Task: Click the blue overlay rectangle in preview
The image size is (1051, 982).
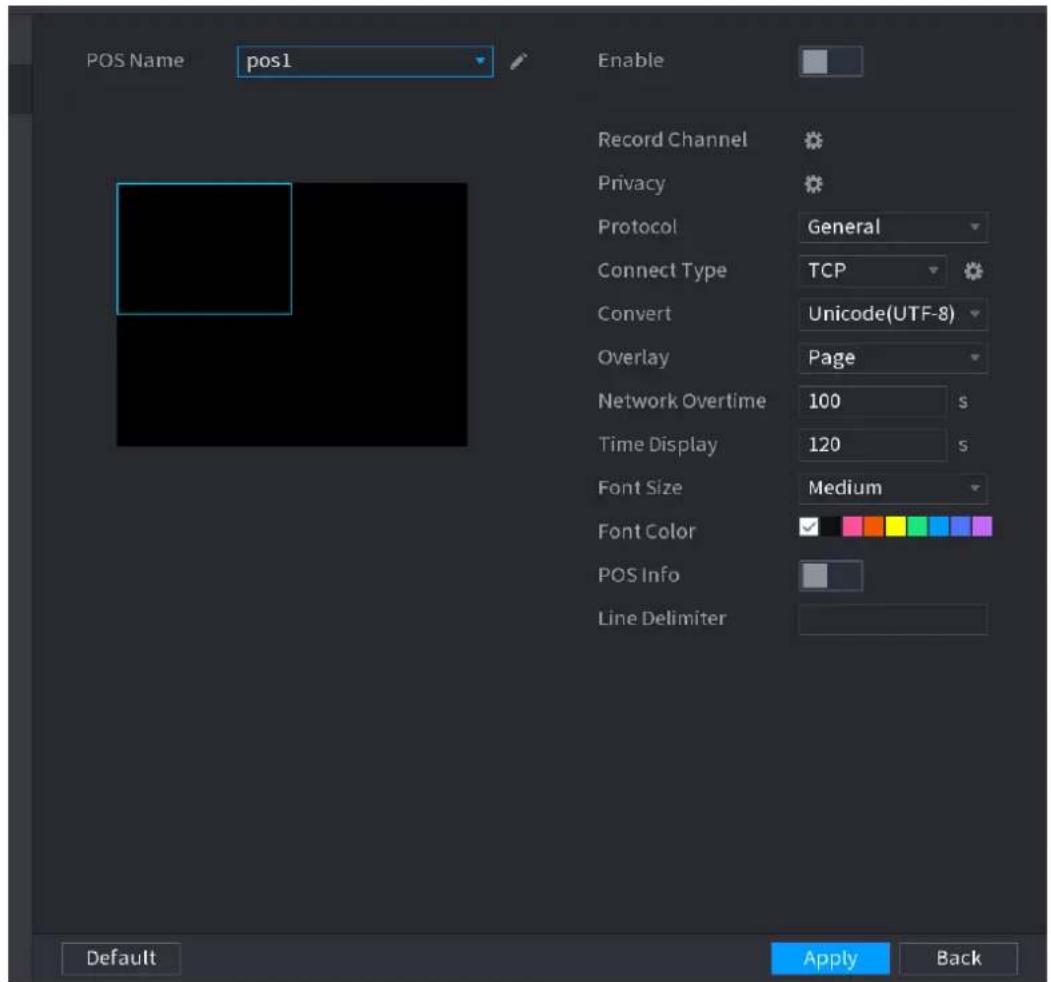Action: (x=204, y=249)
